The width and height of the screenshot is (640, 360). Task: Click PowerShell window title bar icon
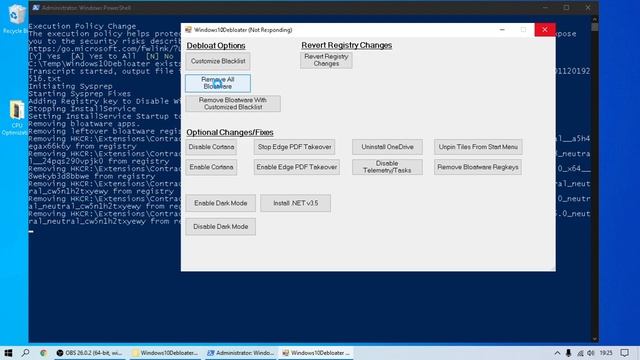36,8
